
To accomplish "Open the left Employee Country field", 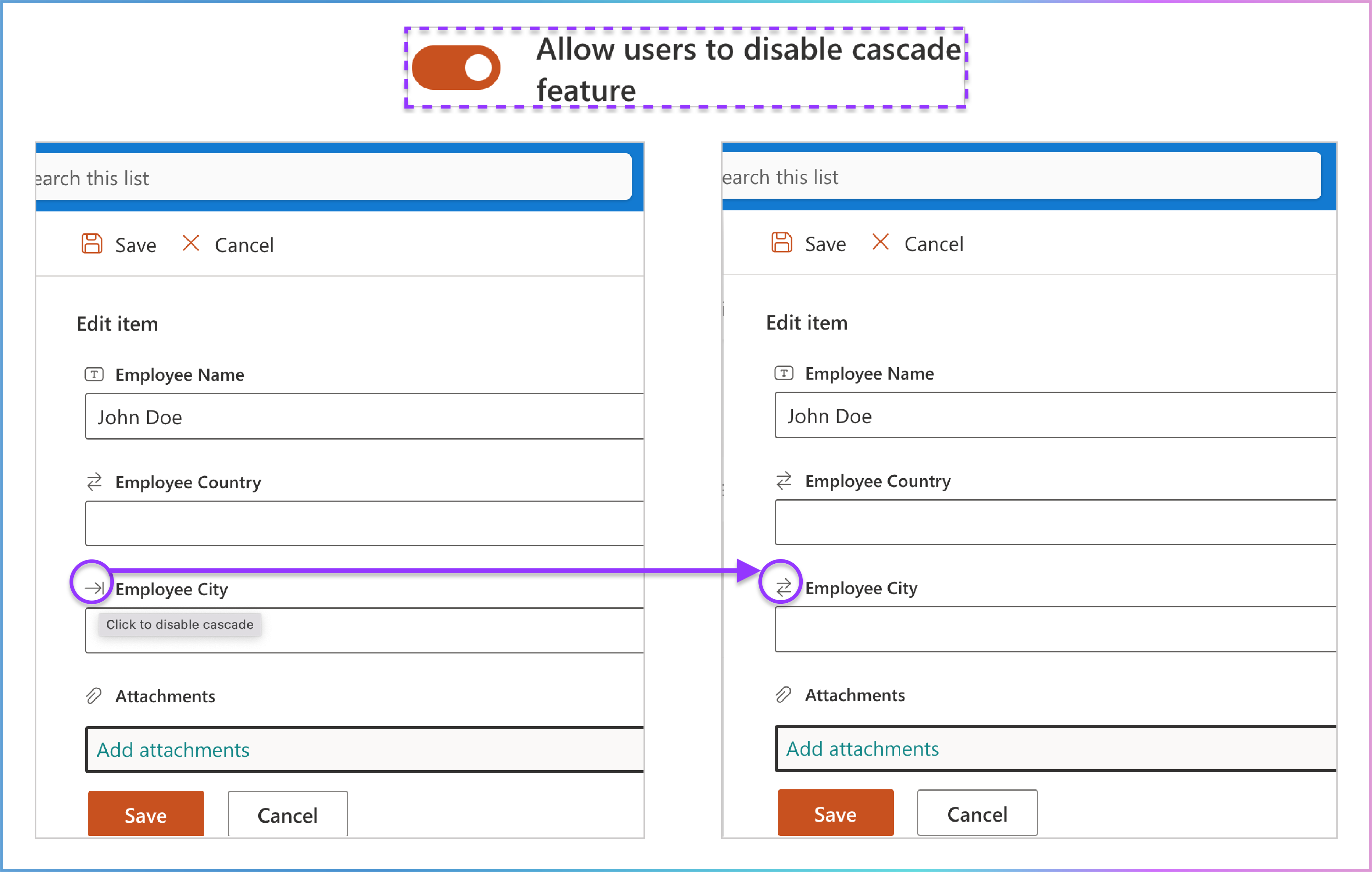I will pos(365,523).
